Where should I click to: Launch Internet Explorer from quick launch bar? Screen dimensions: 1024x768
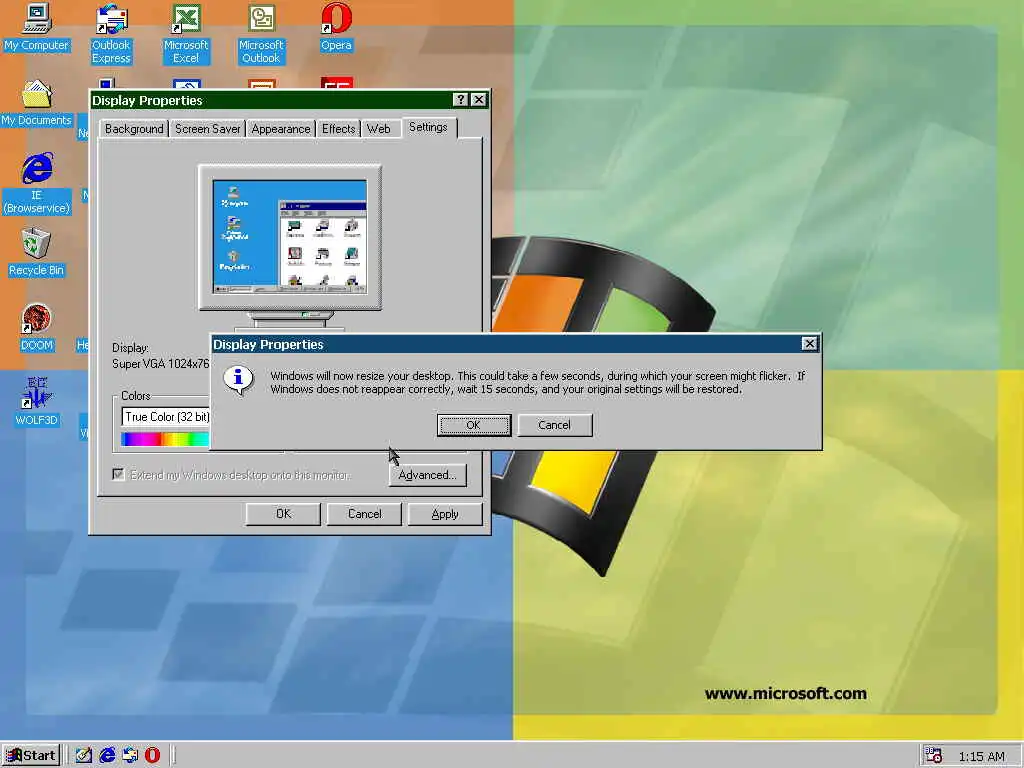pos(106,755)
